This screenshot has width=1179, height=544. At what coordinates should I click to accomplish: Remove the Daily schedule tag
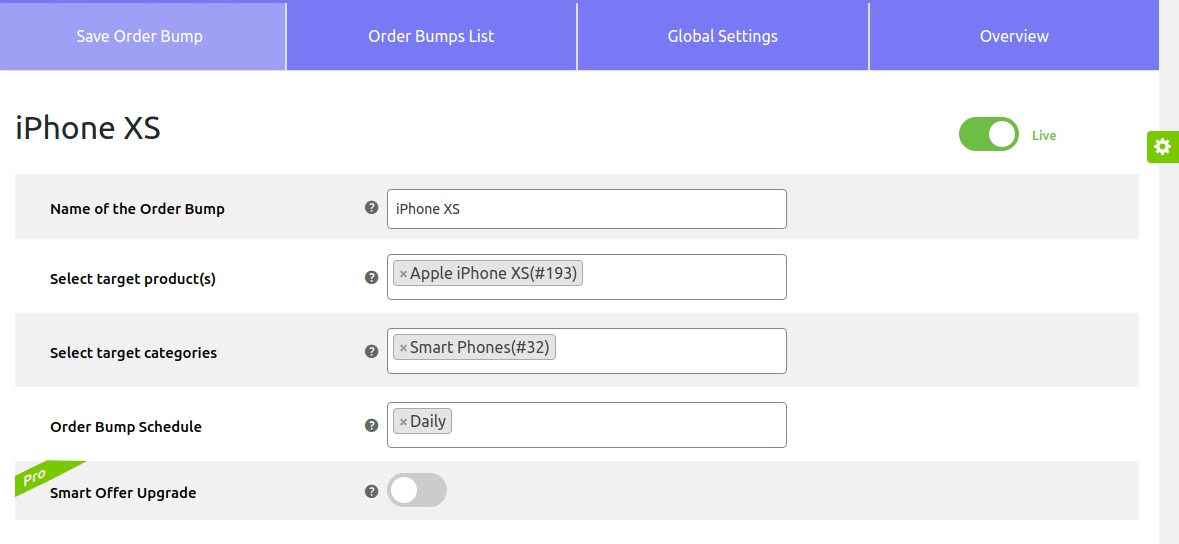403,422
